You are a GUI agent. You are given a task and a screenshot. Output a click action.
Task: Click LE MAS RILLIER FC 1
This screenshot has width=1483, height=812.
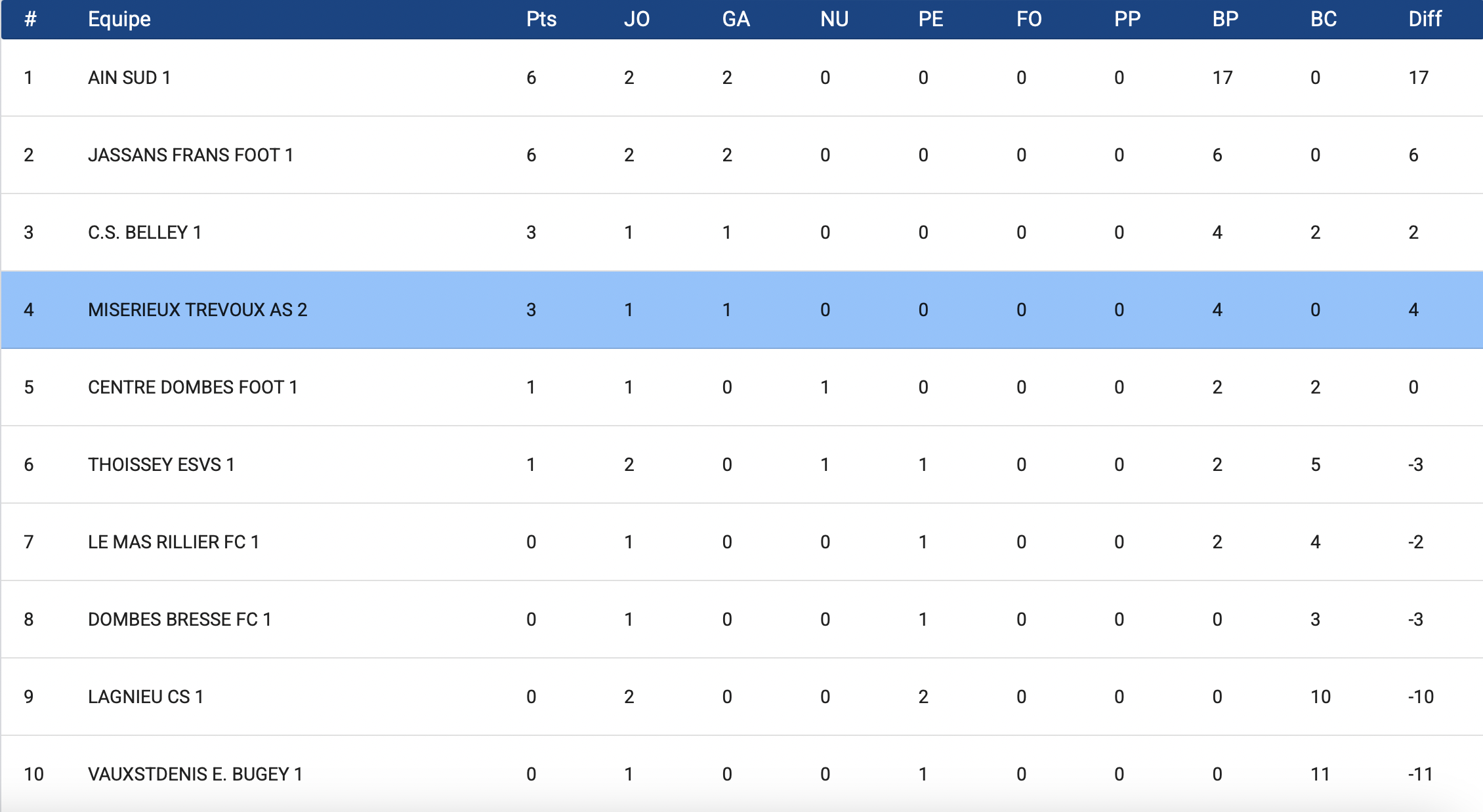(173, 542)
